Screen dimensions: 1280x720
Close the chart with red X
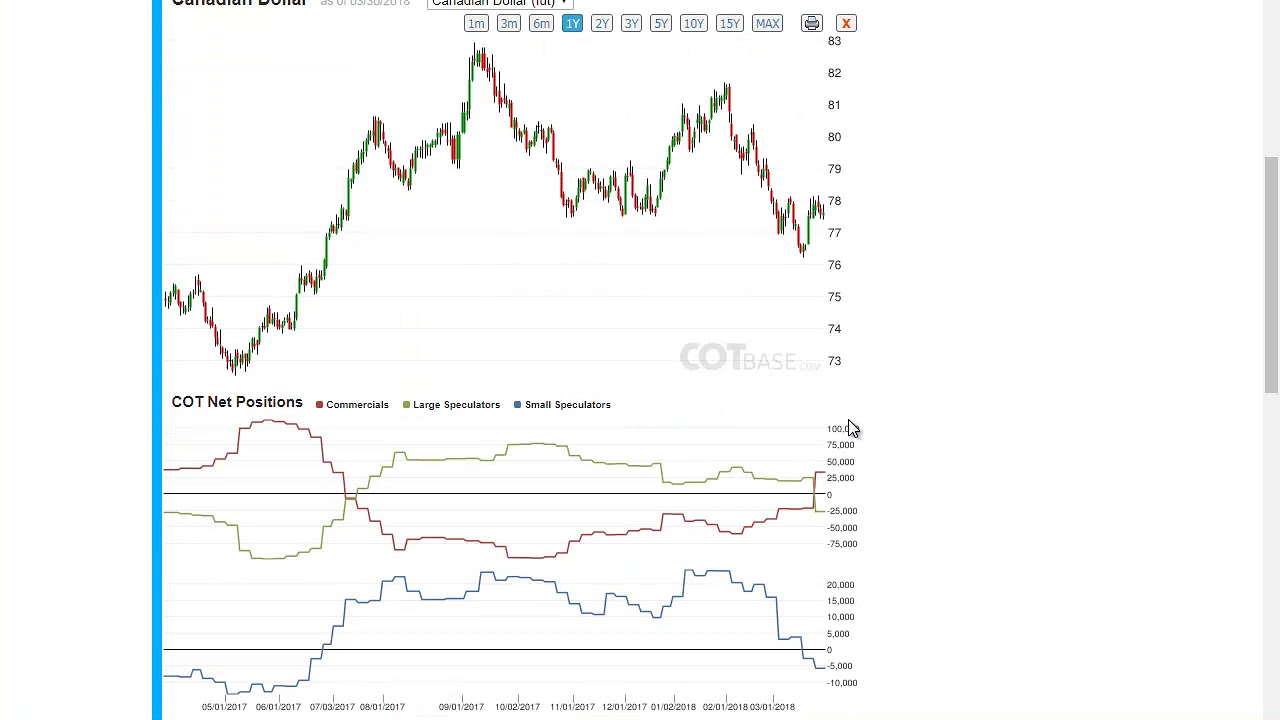click(x=846, y=23)
